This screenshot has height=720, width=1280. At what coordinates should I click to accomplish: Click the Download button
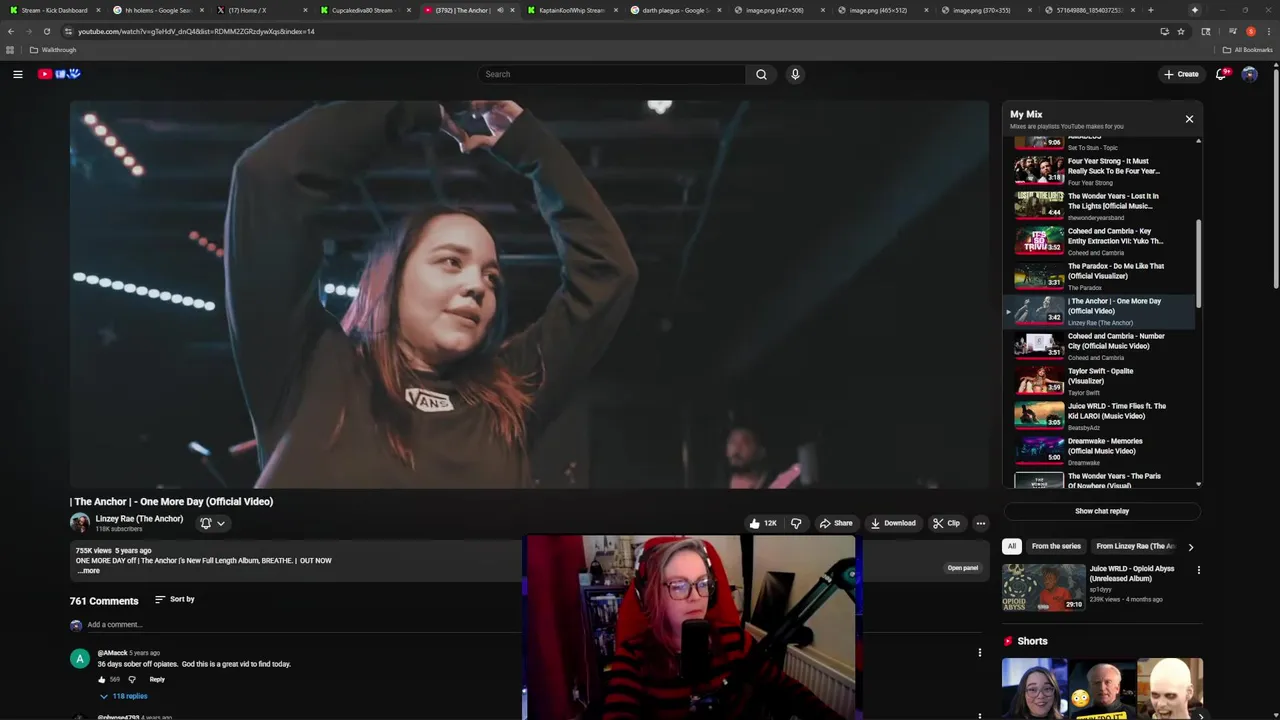coord(893,523)
